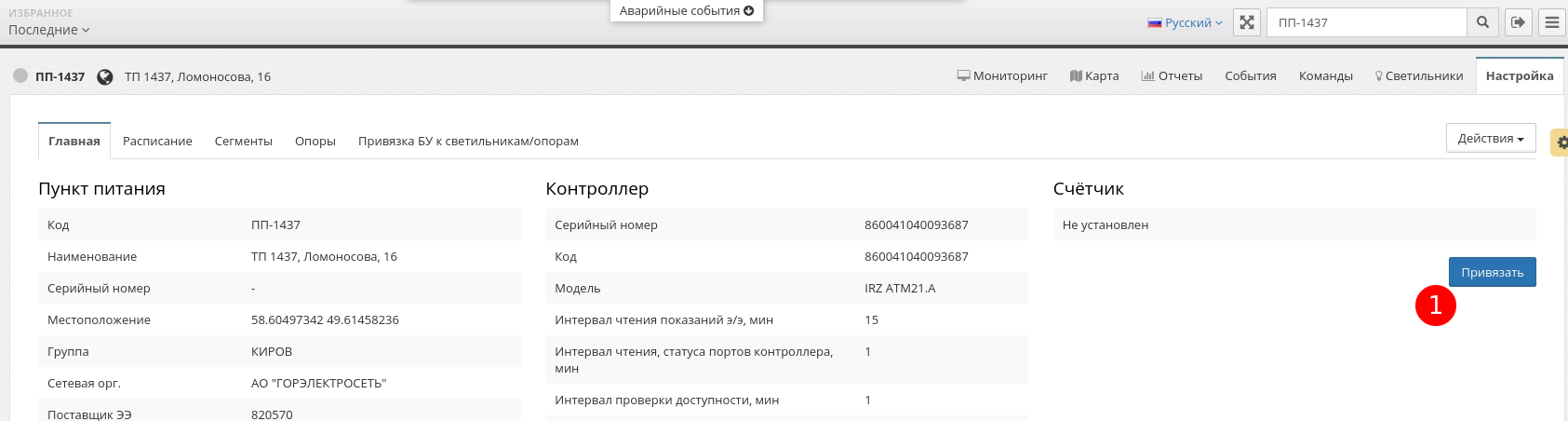Click the globe icon next to ПП-1437
The image size is (1568, 421).
click(105, 77)
